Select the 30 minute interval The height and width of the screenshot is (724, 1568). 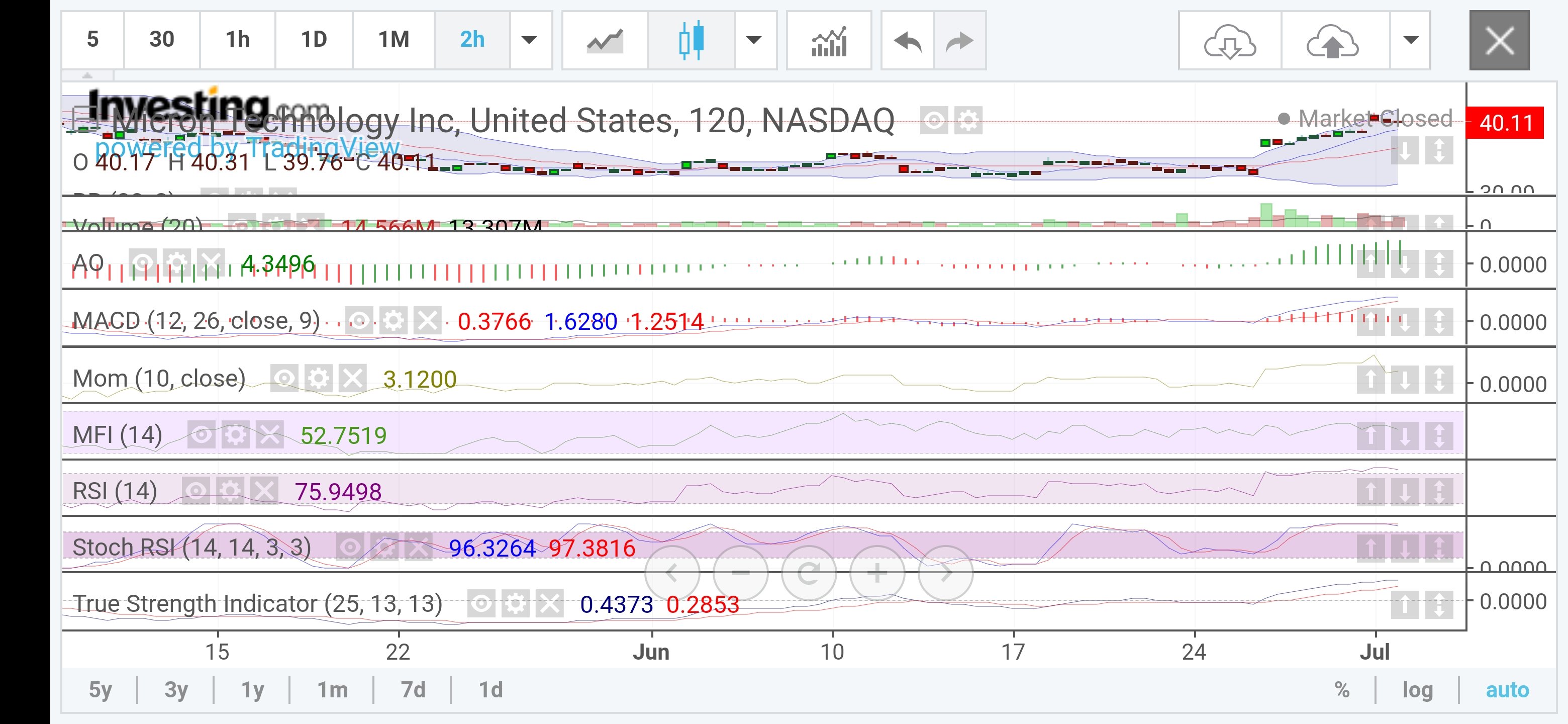tap(162, 40)
